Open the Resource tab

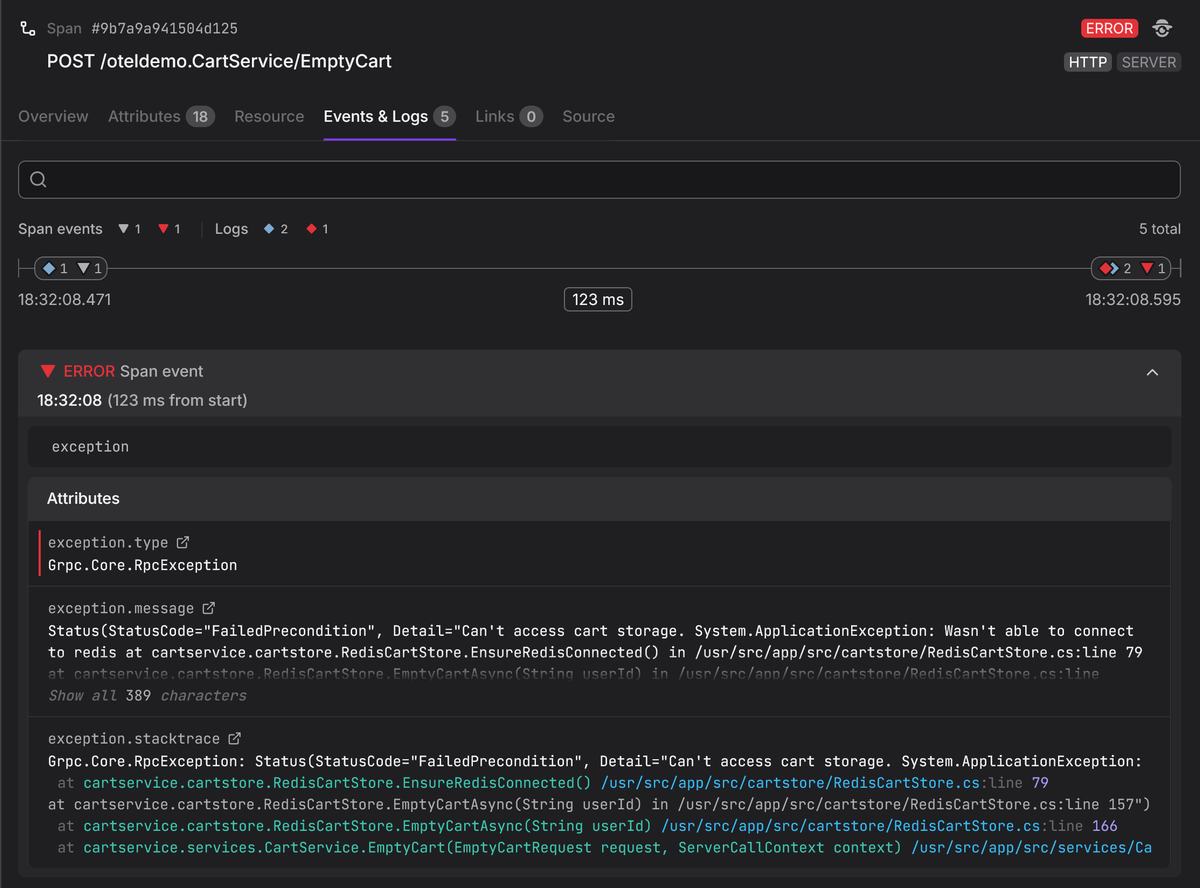coord(269,116)
